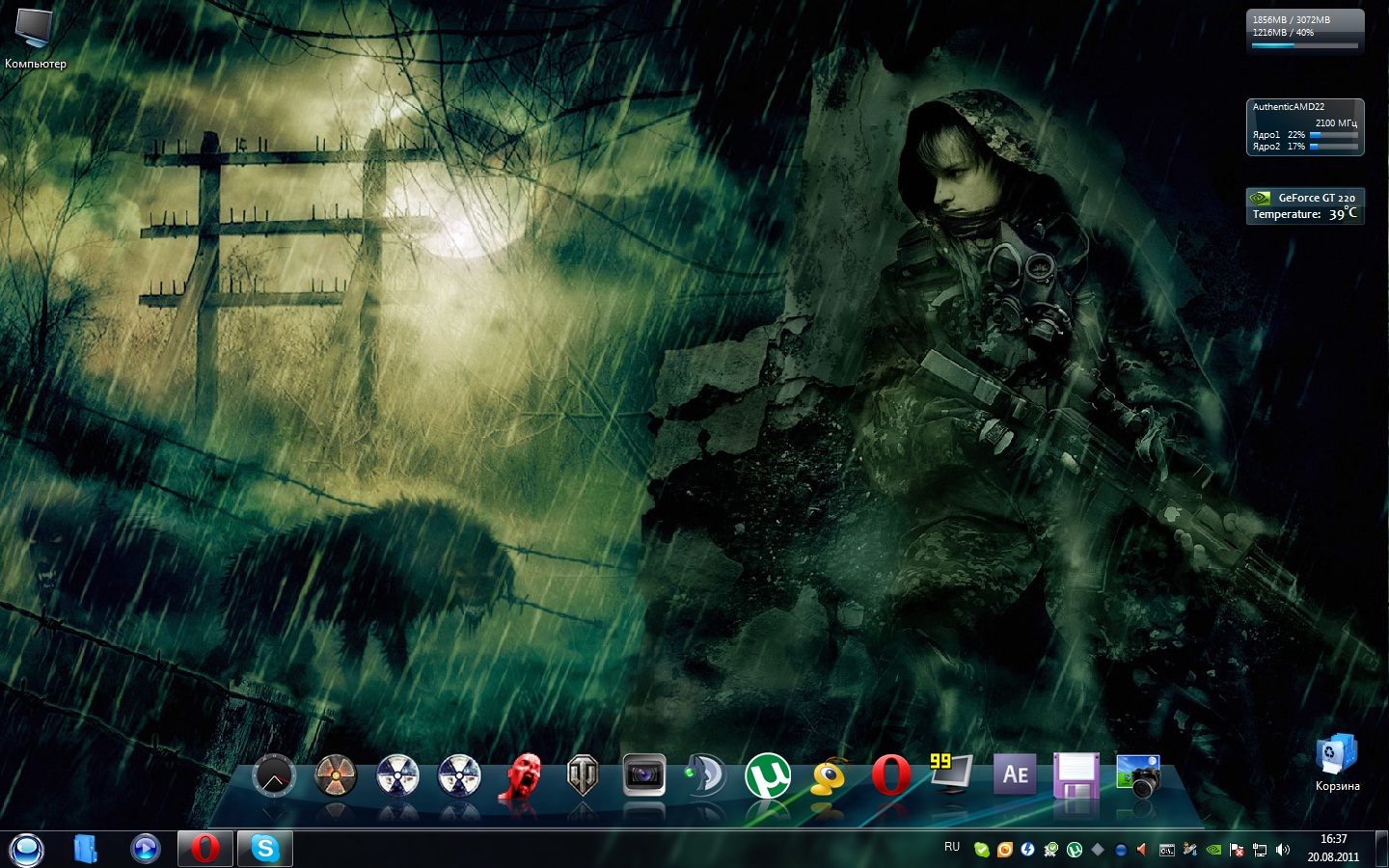Click the Ядро2 17% usage bar

coord(1333,147)
